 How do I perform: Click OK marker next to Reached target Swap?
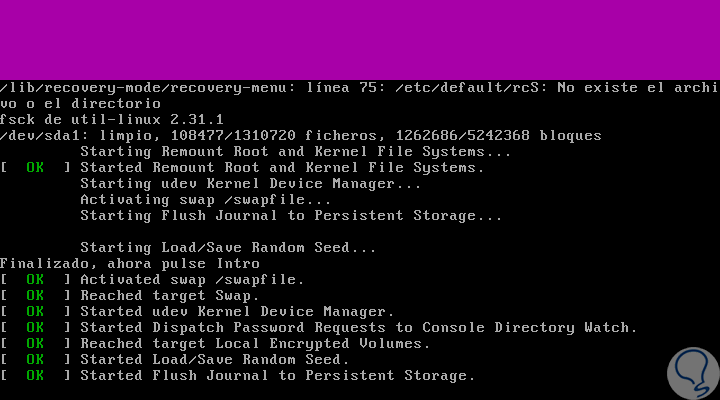35,296
